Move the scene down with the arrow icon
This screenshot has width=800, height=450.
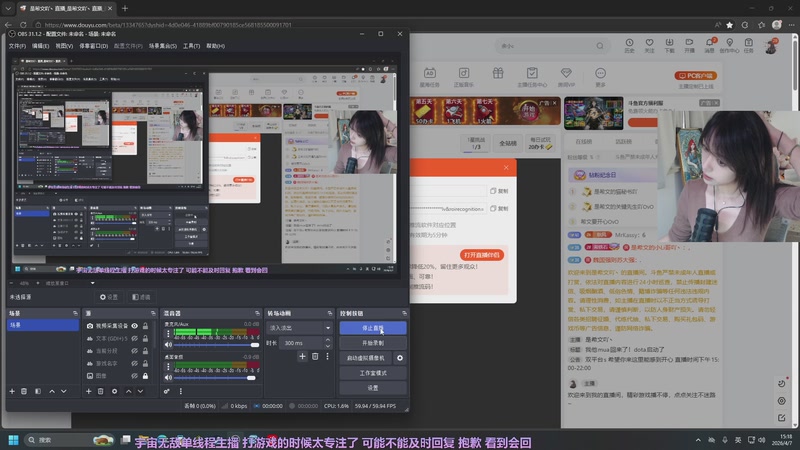(x=64, y=391)
